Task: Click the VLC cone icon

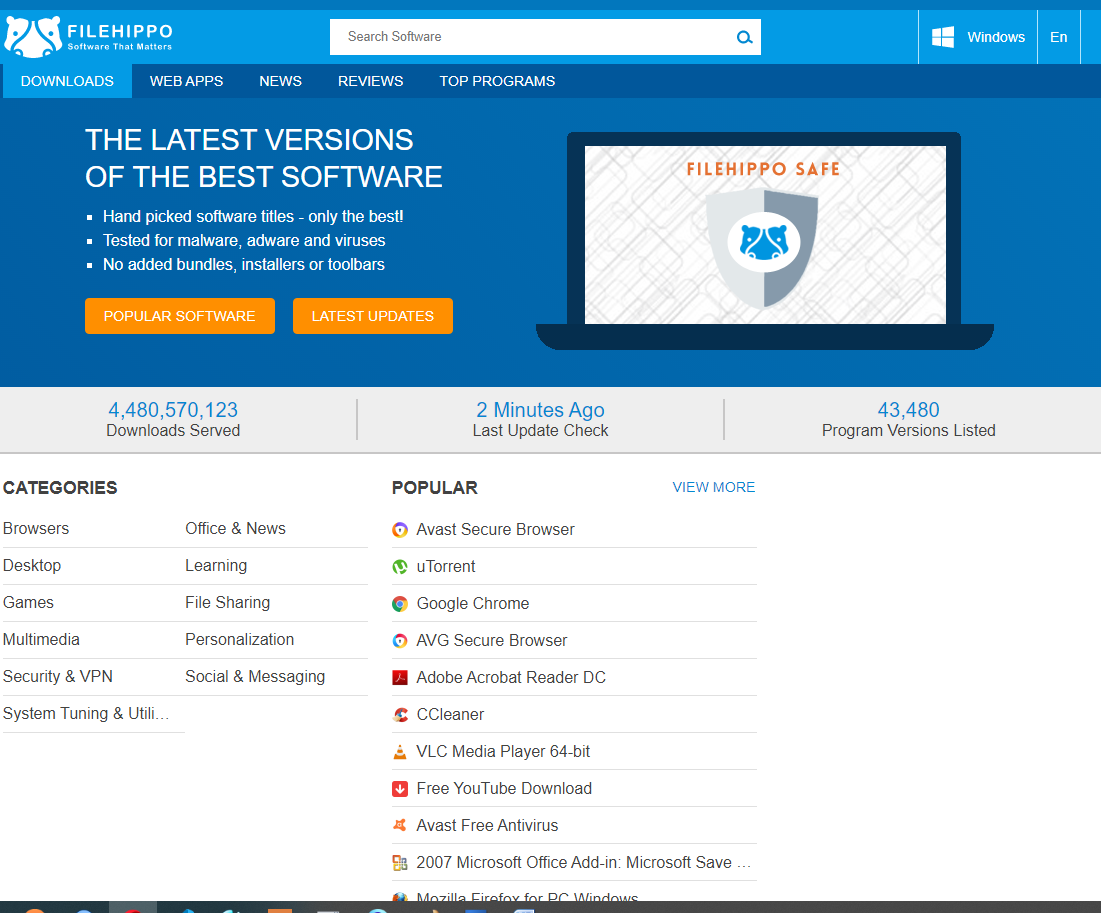Action: pyautogui.click(x=400, y=751)
